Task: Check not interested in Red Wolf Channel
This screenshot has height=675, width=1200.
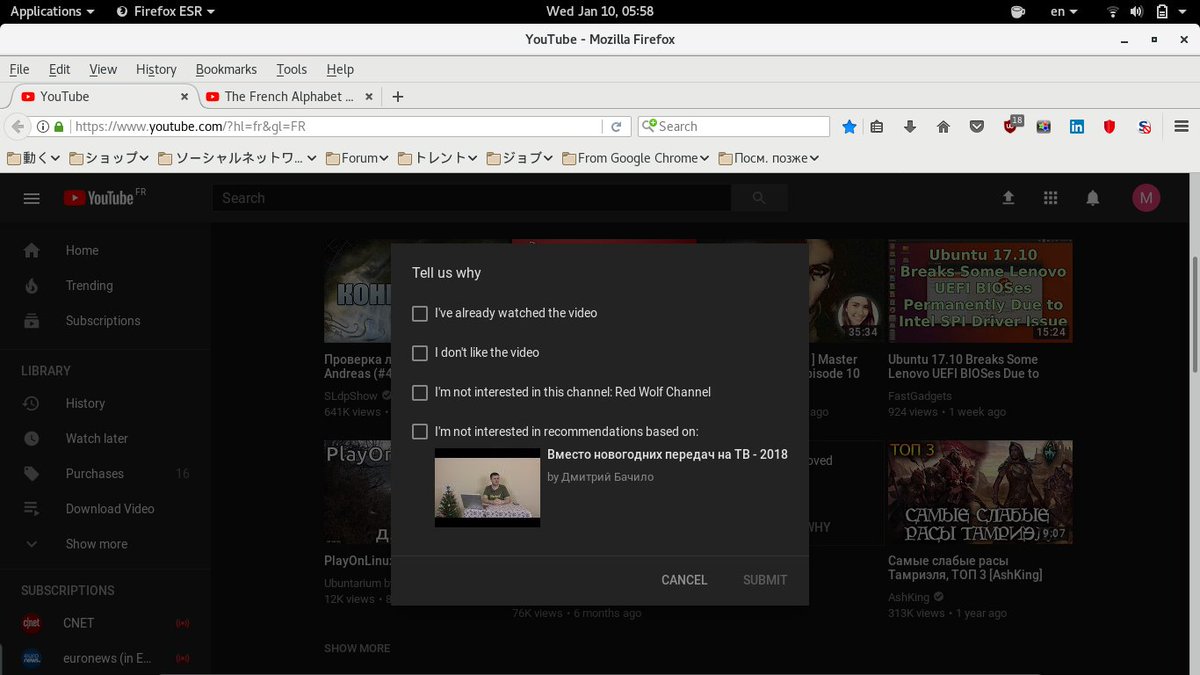Action: [420, 393]
